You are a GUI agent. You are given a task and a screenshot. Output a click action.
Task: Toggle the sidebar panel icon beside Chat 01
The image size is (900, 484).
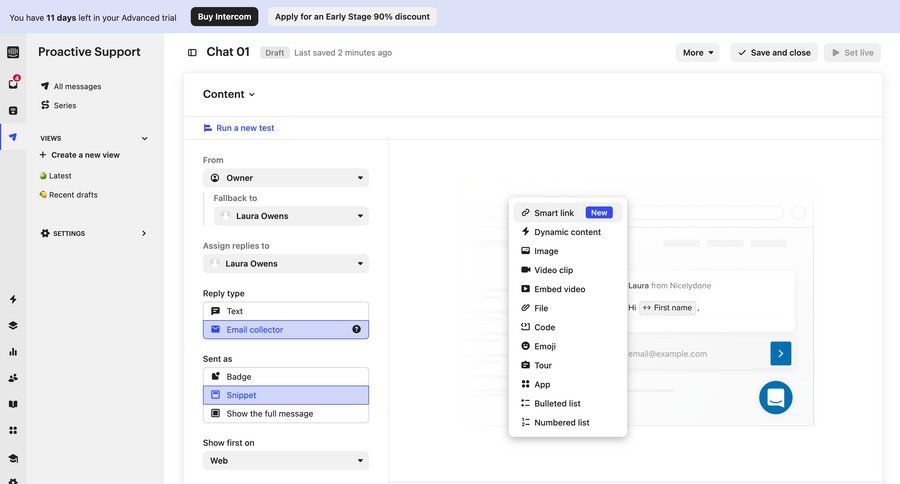[192, 53]
